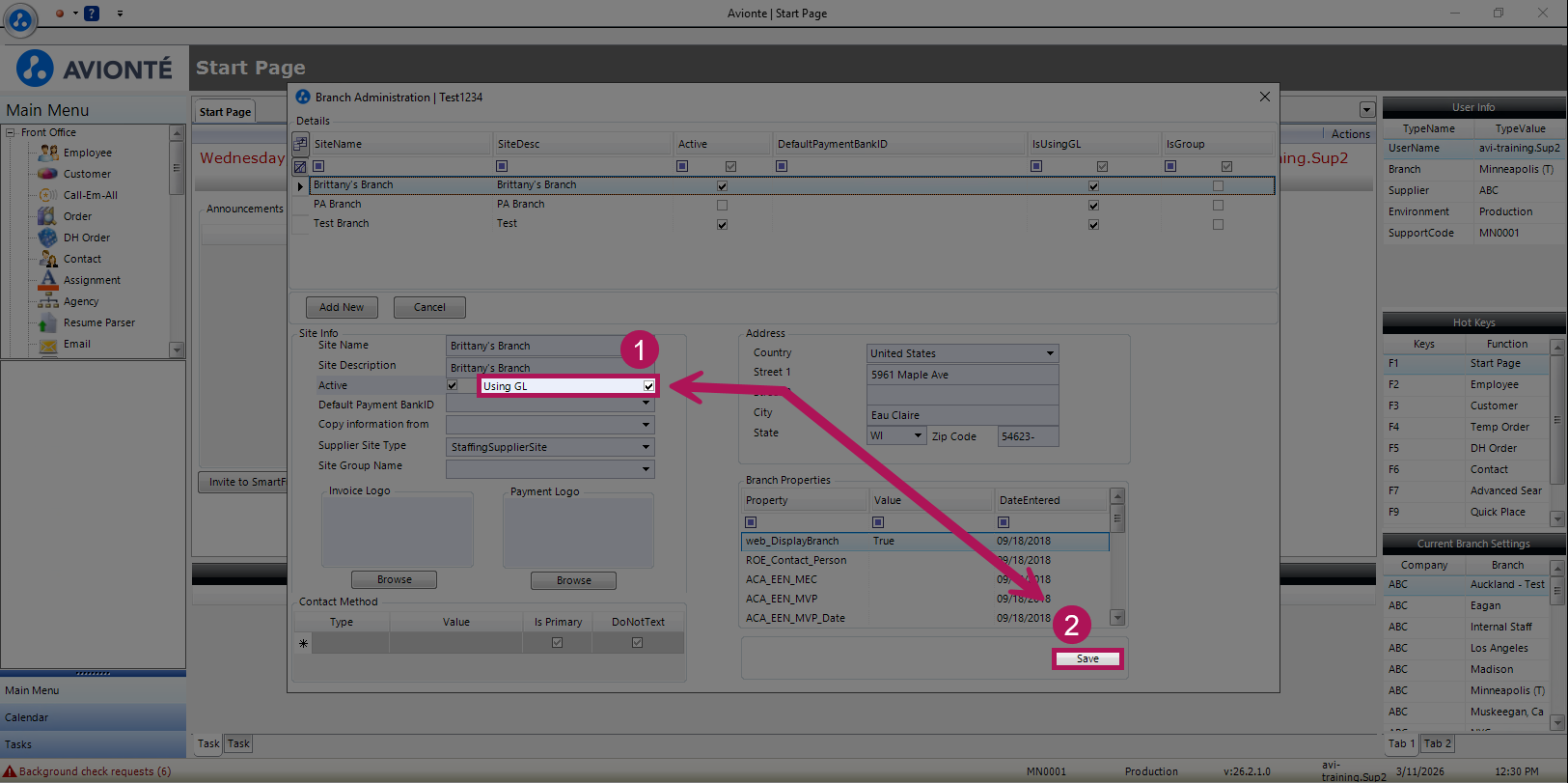Click the filter edit icon in the filter row

[300, 167]
